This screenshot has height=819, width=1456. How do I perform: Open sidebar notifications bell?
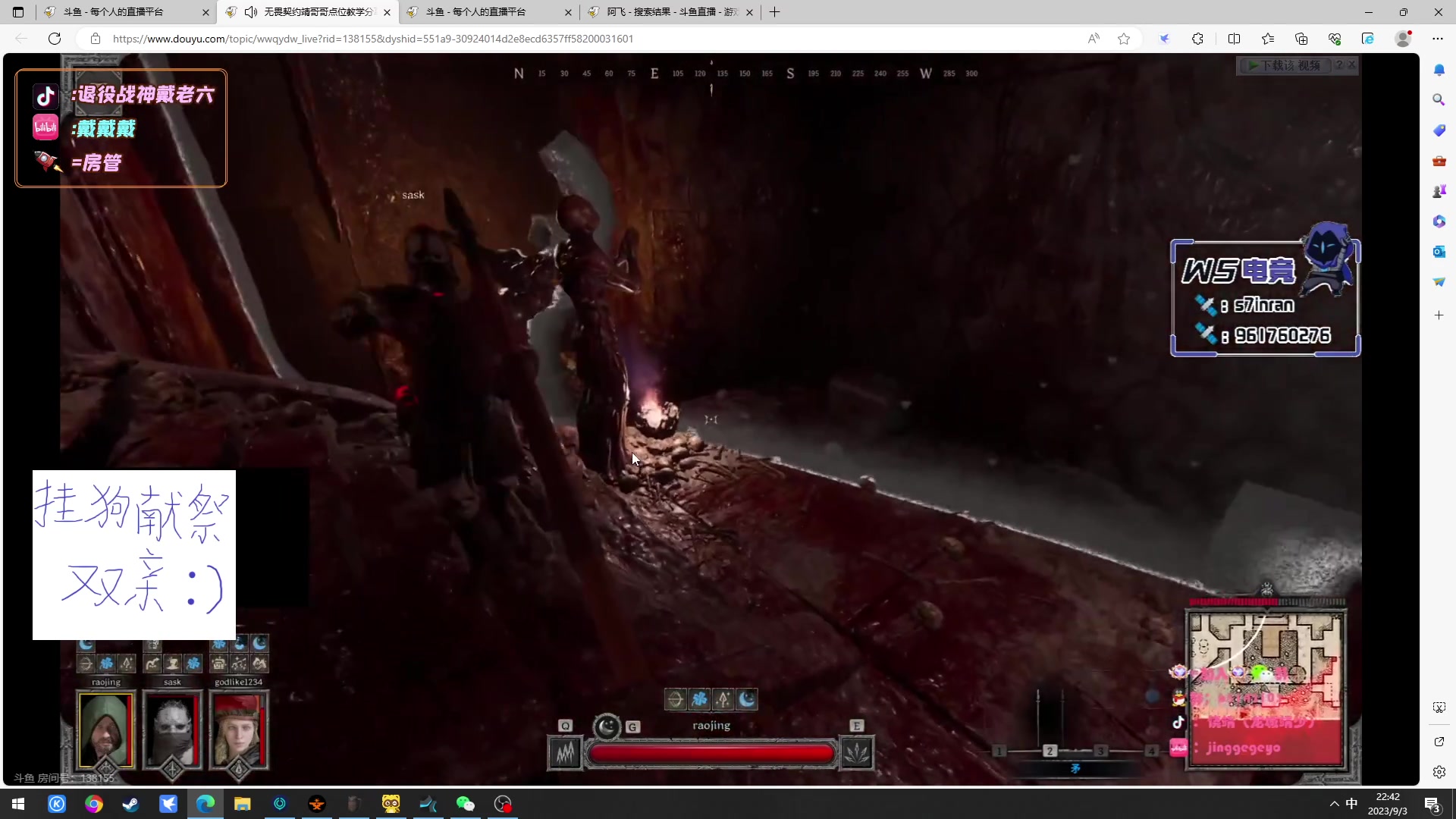1439,70
